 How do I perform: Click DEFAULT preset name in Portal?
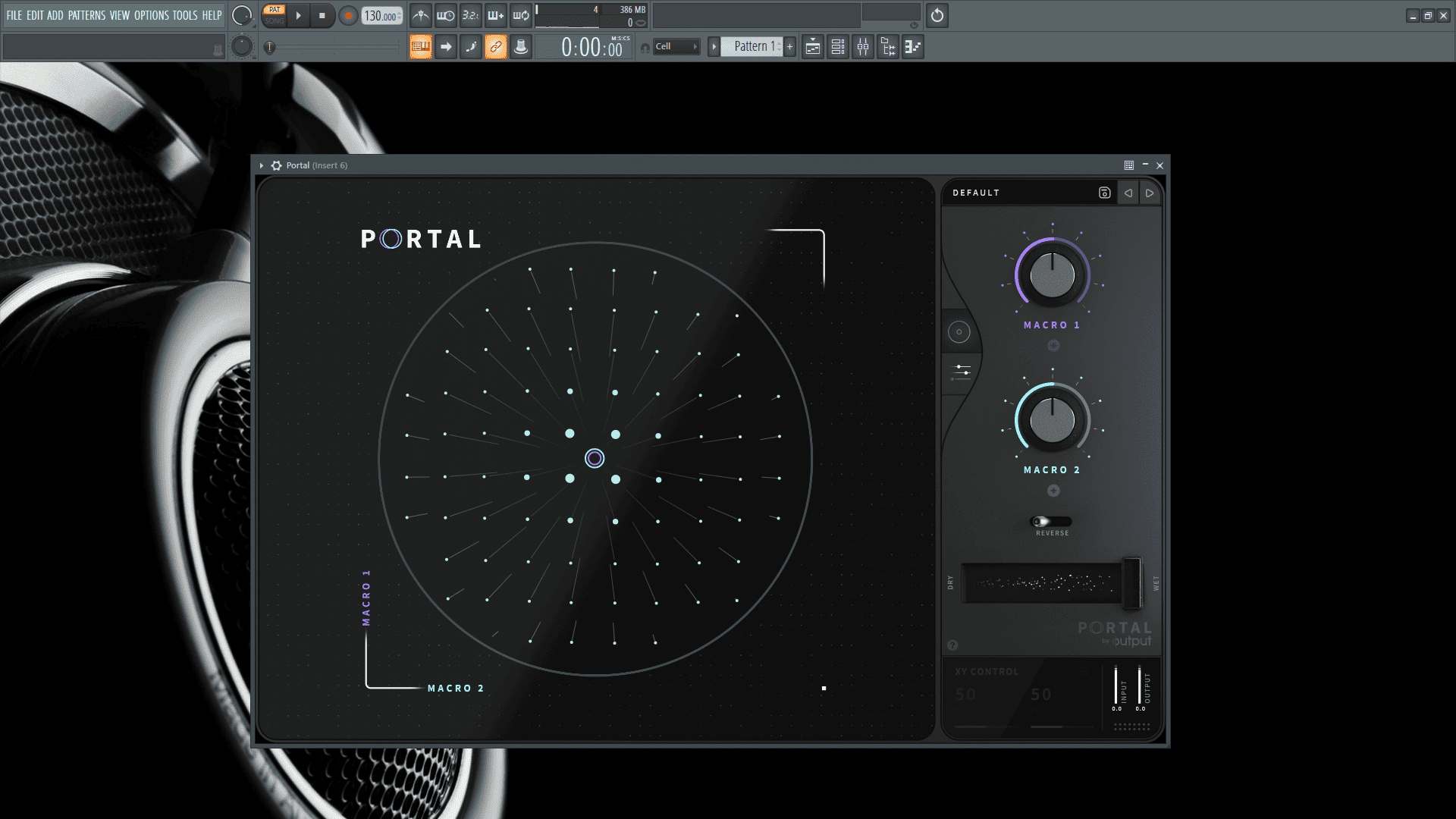coord(976,193)
